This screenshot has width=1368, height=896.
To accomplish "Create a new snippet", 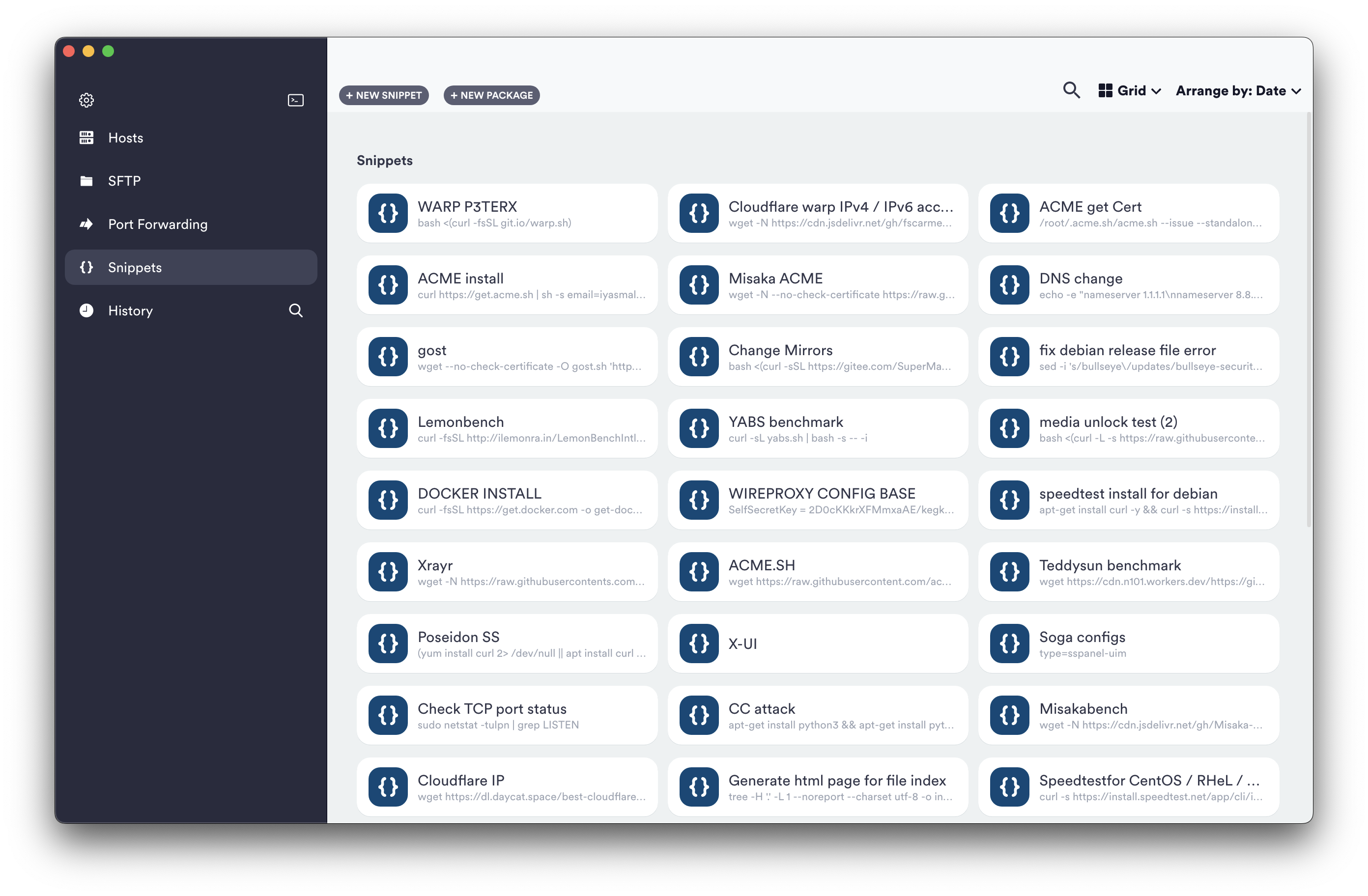I will pyautogui.click(x=384, y=95).
